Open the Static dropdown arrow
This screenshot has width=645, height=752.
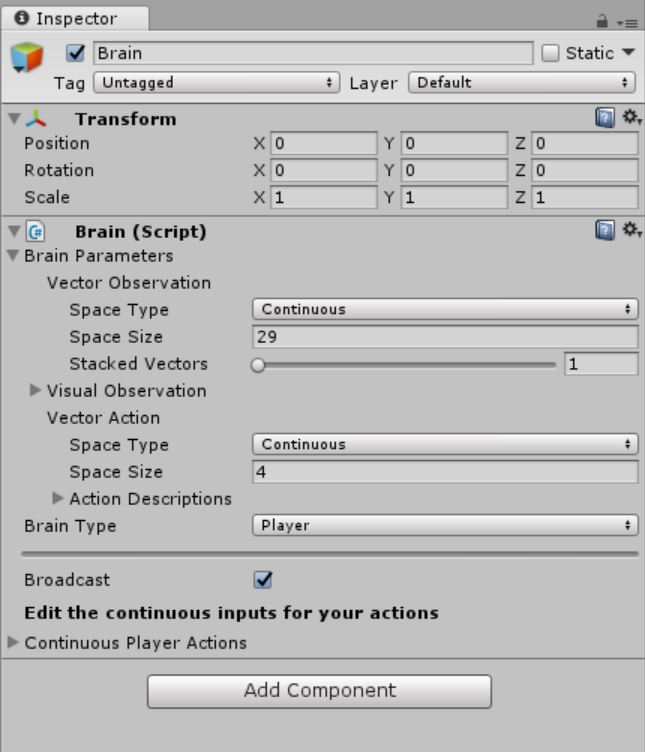(x=628, y=52)
